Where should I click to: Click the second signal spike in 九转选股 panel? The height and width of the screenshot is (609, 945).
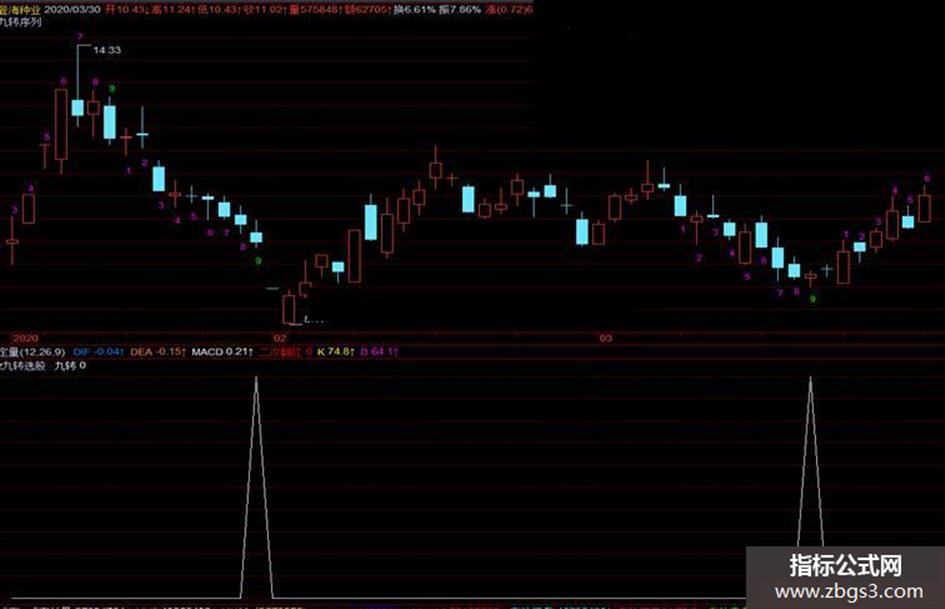pyautogui.click(x=811, y=462)
